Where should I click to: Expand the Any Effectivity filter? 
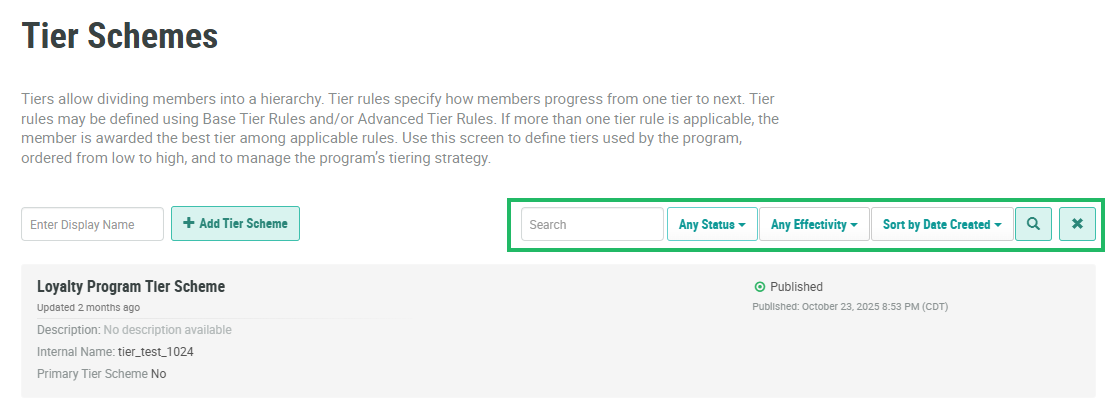(814, 224)
